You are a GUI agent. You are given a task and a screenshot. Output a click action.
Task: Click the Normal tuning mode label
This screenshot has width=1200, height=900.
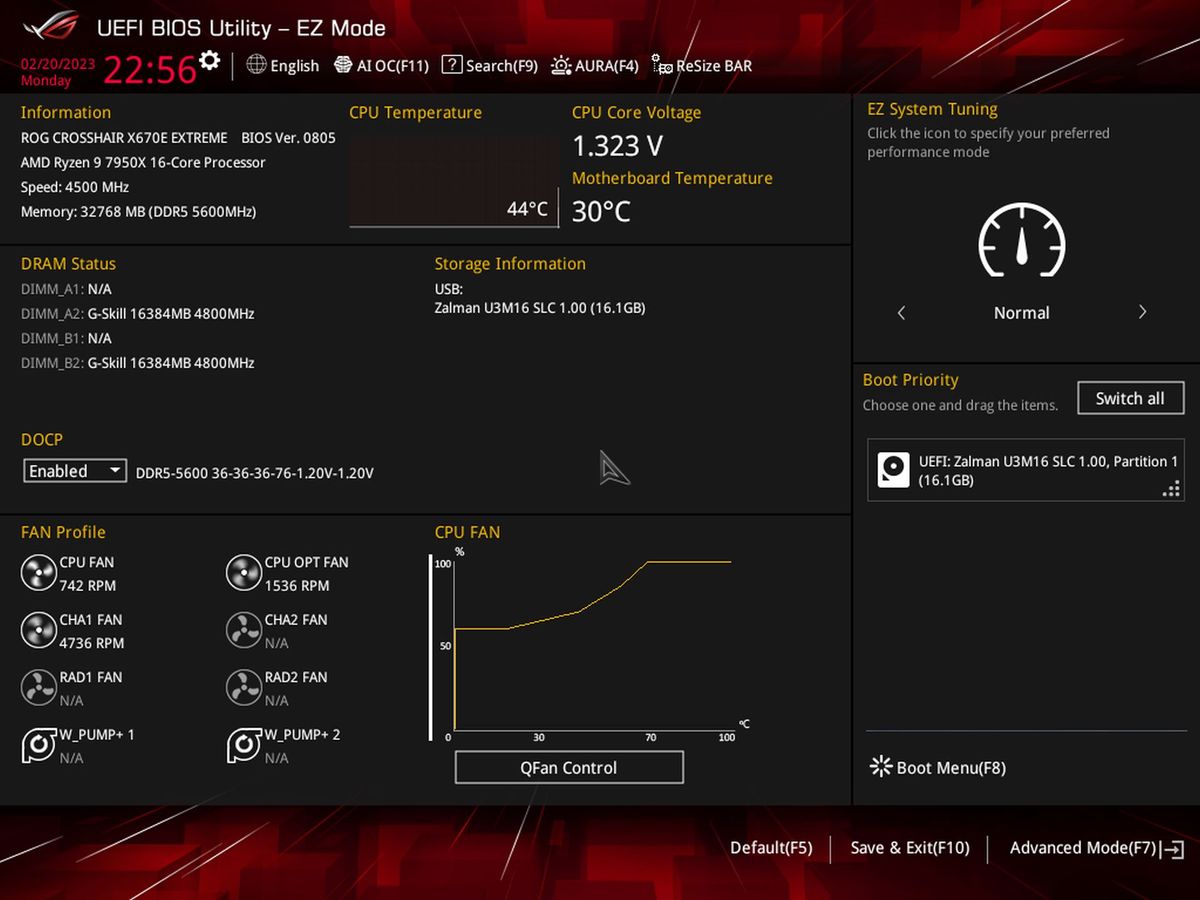pyautogui.click(x=1021, y=313)
